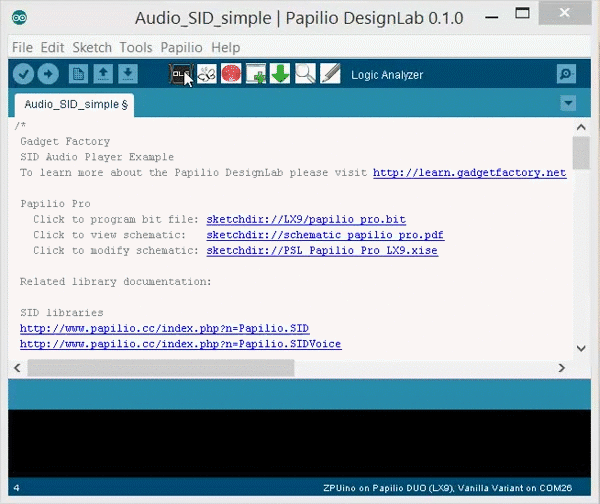Click the 'SID libraries' comment line
The width and height of the screenshot is (600, 504).
coord(62,313)
